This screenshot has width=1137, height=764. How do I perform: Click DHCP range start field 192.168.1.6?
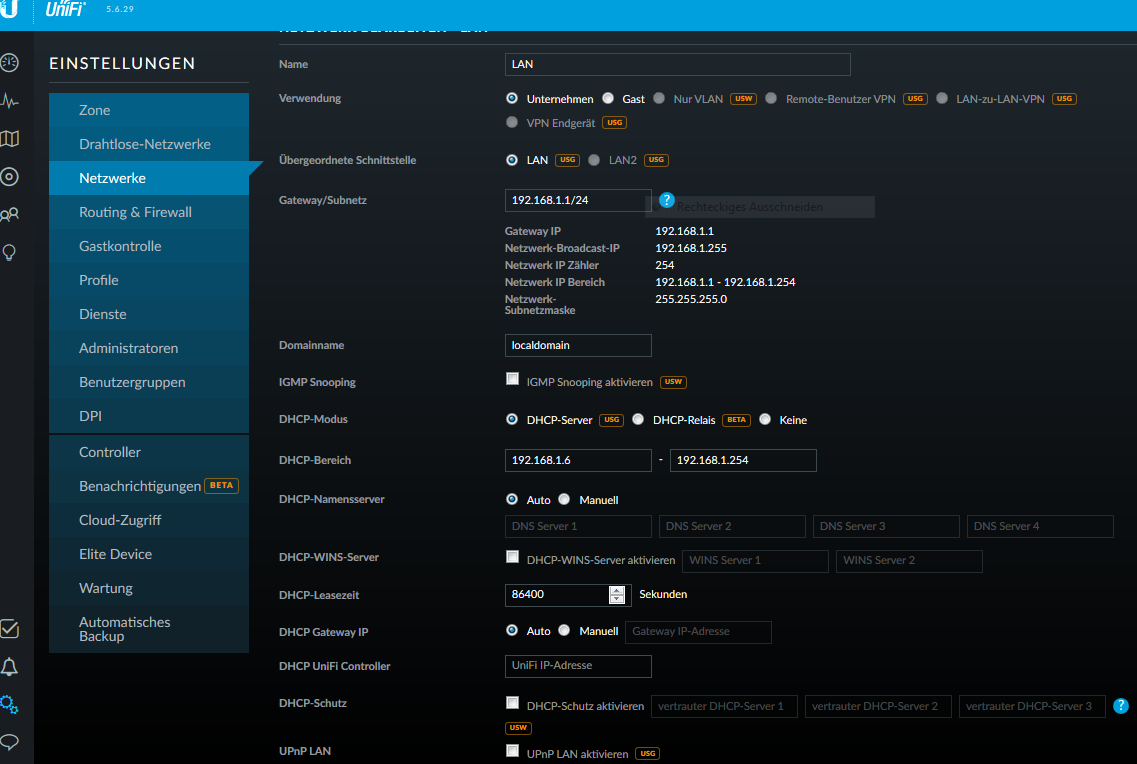pos(578,460)
